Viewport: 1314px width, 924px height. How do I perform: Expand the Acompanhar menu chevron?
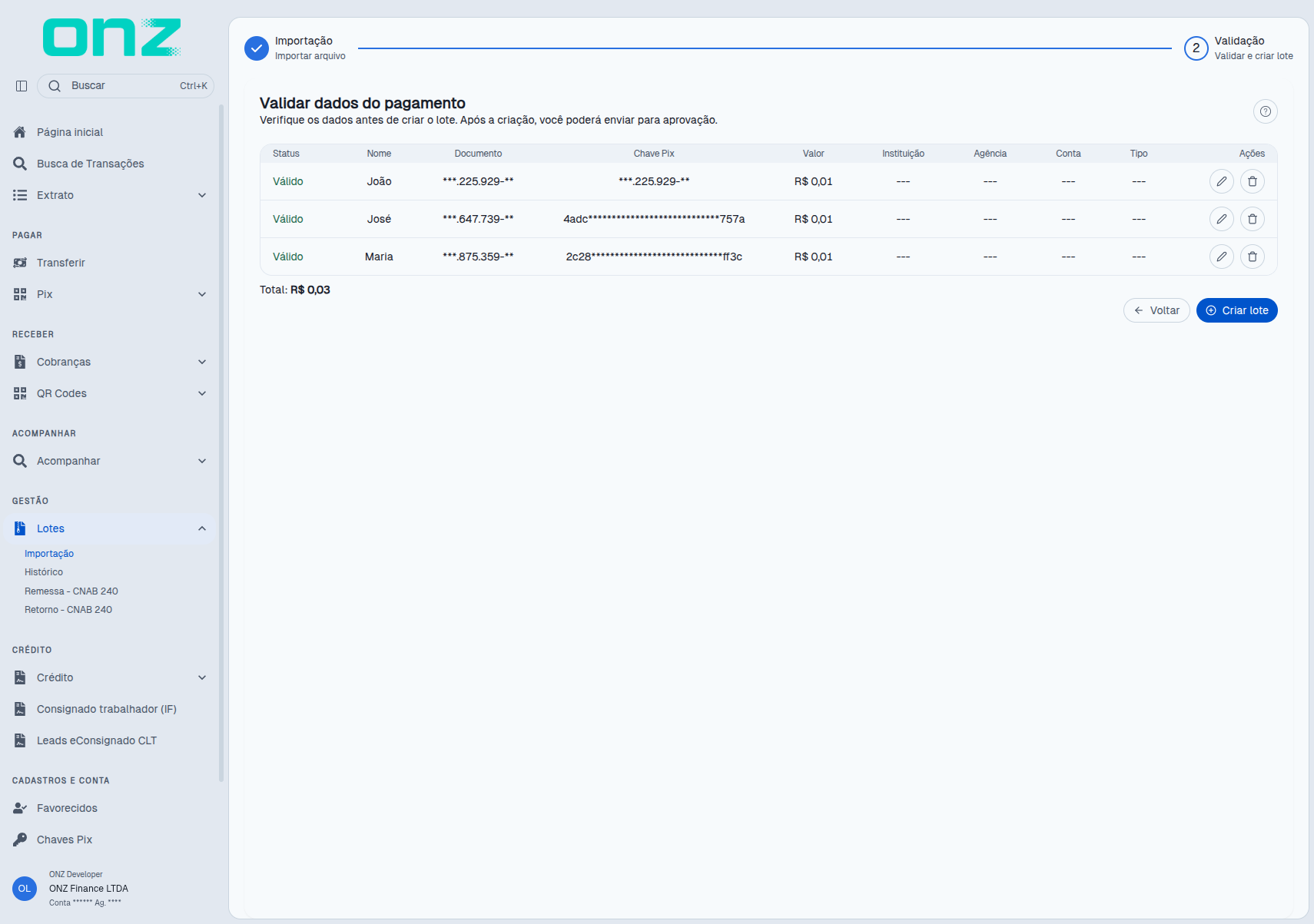point(202,461)
